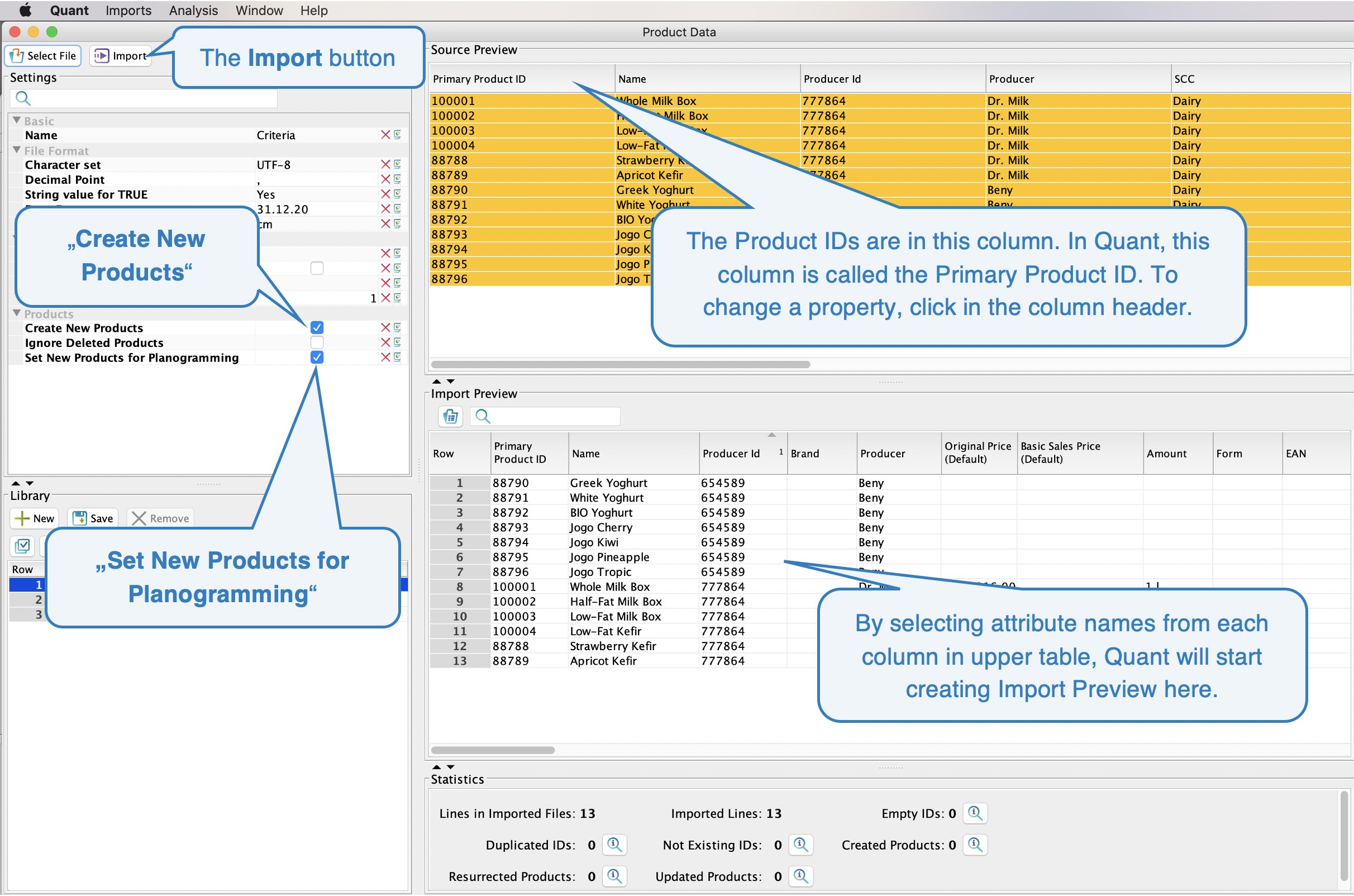Reset Set New Products for Planogramming with red X

tap(385, 358)
